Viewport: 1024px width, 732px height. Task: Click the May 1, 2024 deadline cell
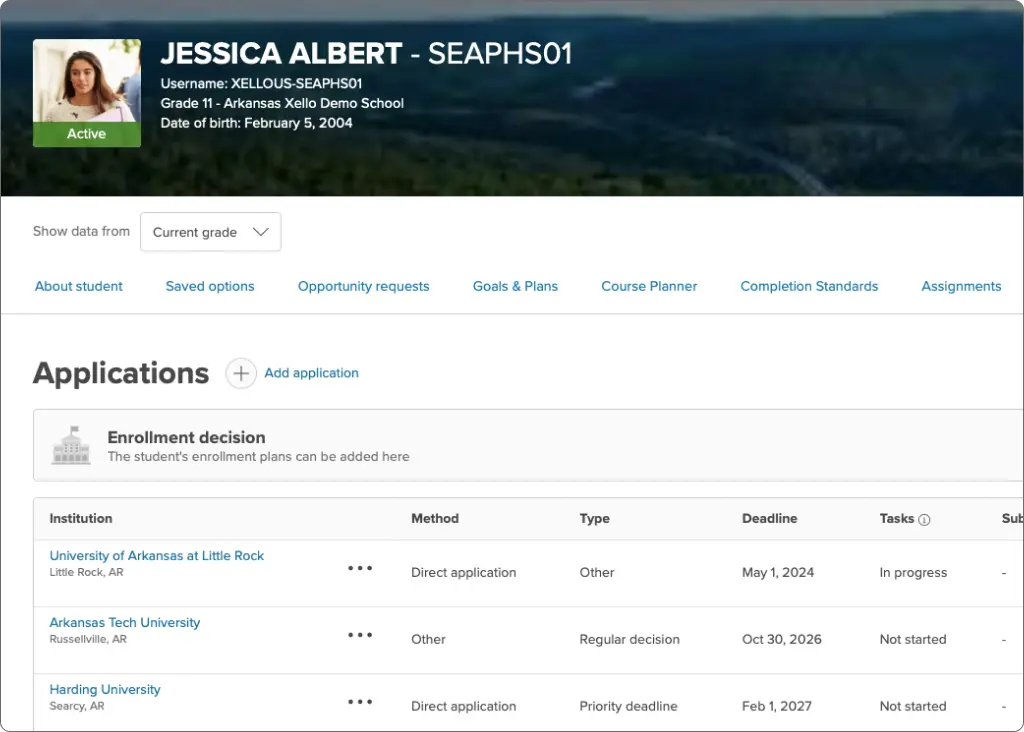point(778,573)
